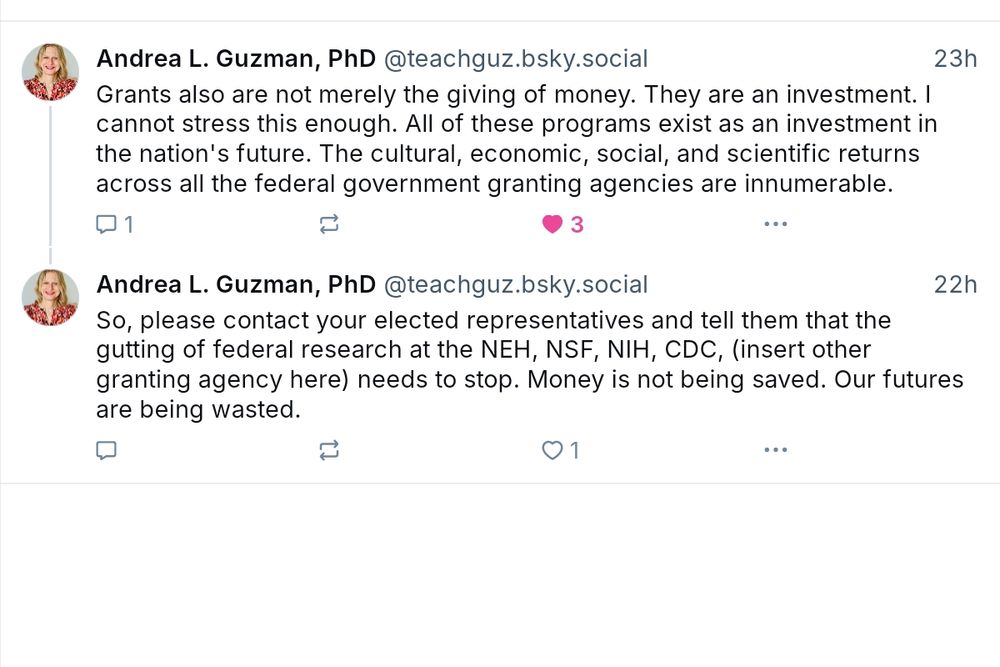This screenshot has height=667, width=1000.
Task: Open Andrea L. Guzman name in first post
Action: 235,59
